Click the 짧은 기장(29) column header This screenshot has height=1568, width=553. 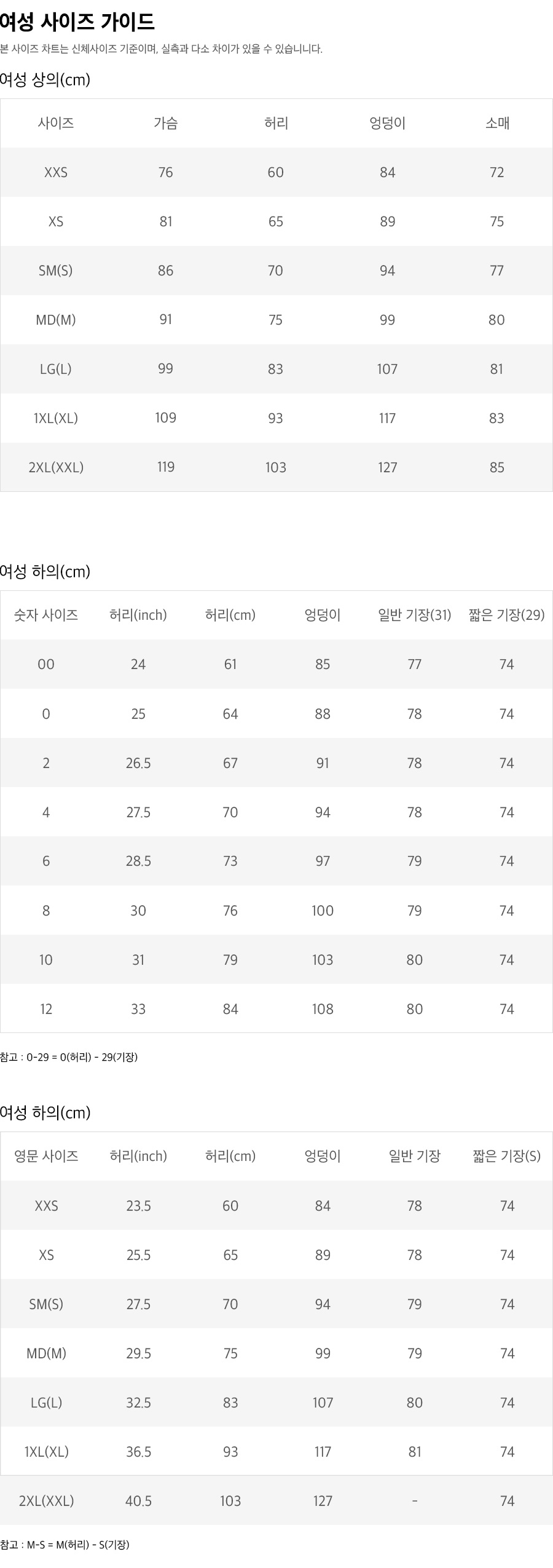point(506,615)
